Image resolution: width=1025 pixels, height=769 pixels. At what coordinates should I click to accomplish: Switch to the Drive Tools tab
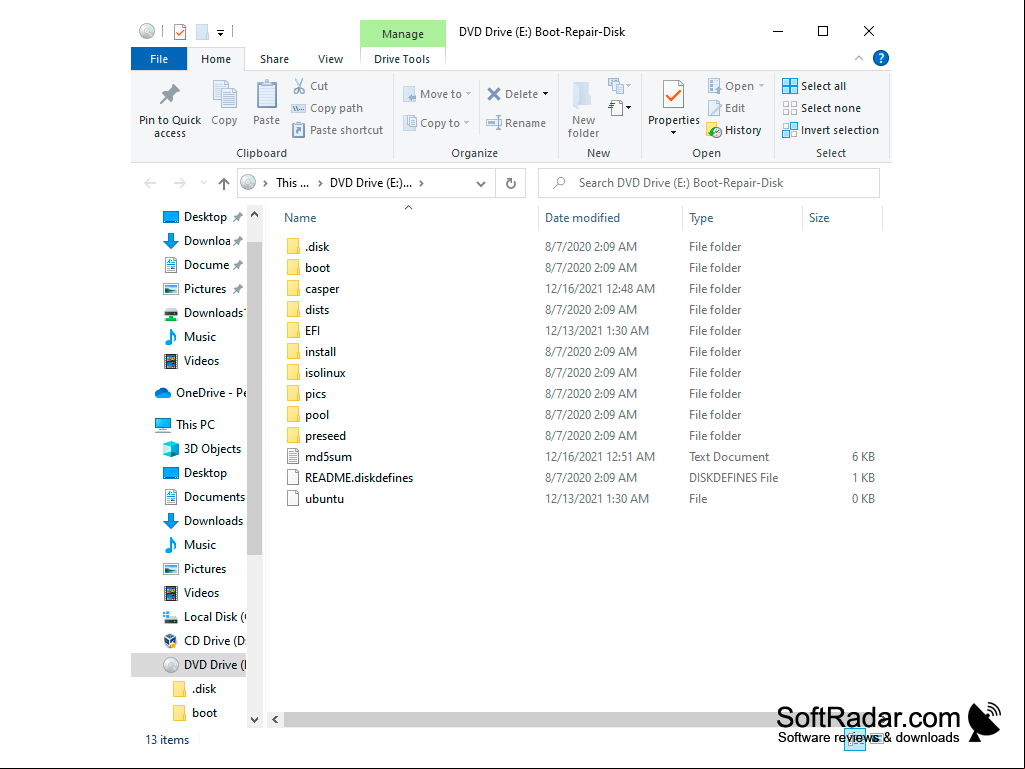(x=402, y=59)
